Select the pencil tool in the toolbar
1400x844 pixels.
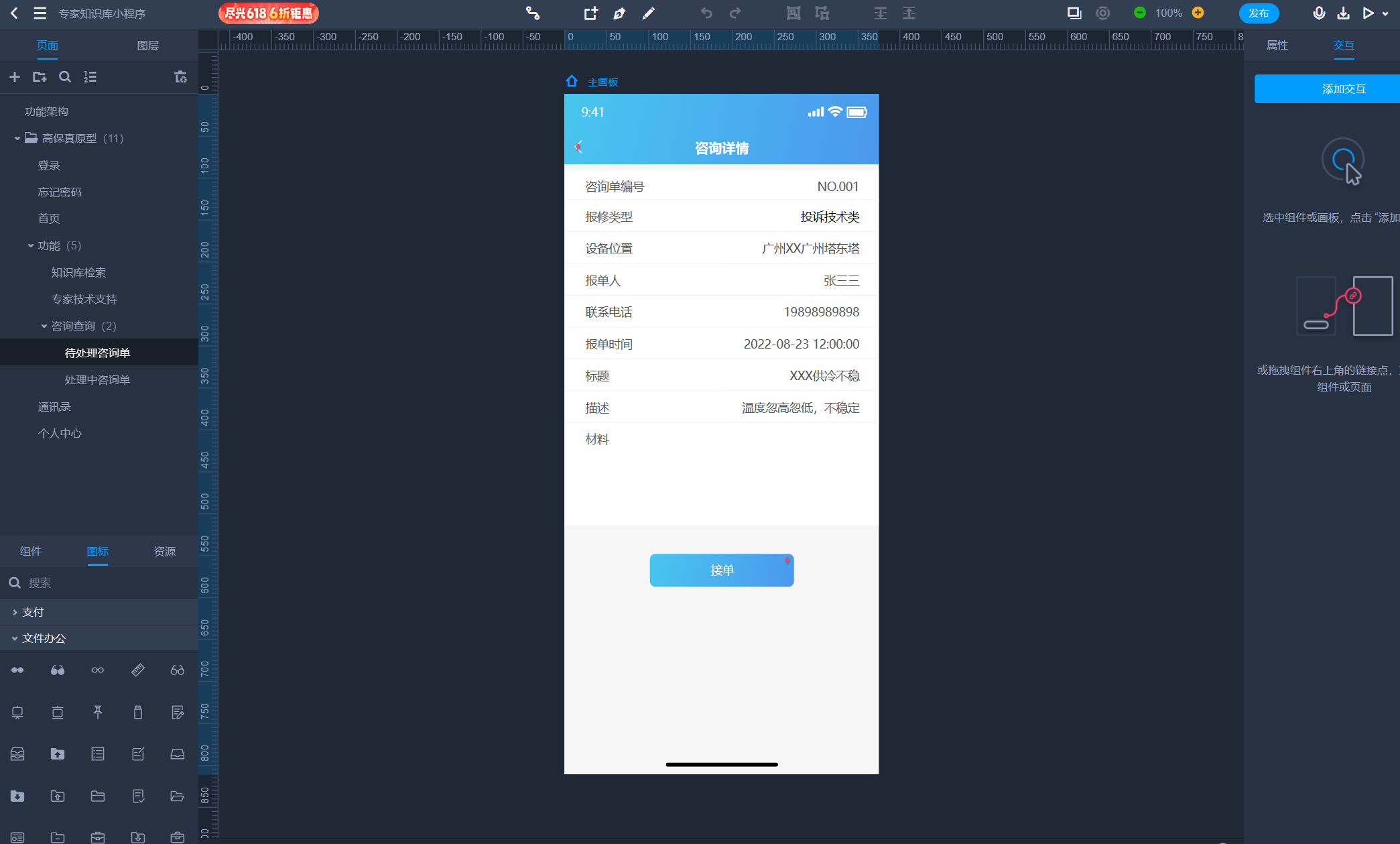pos(648,13)
